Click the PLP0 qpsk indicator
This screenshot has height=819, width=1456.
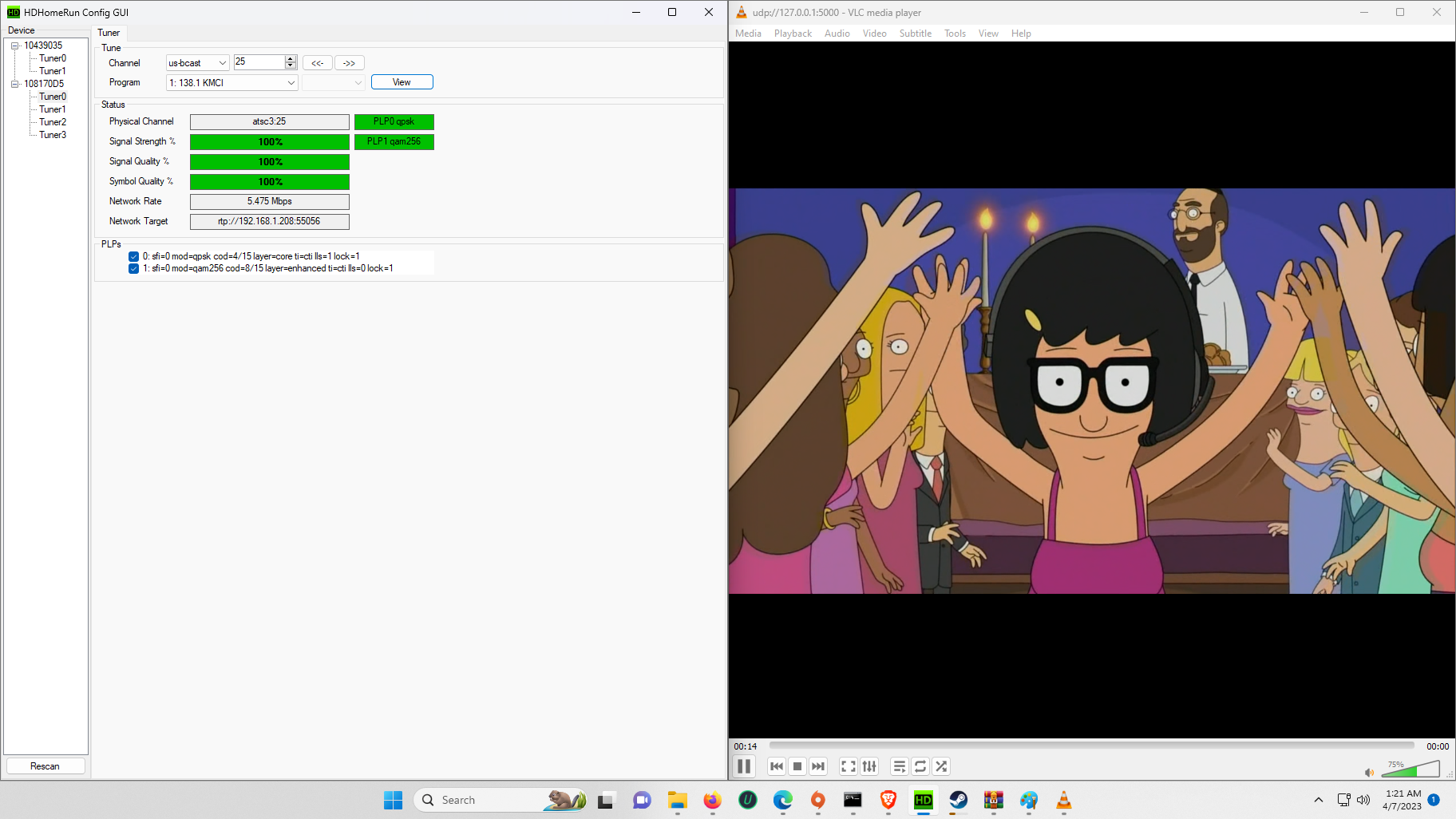394,121
